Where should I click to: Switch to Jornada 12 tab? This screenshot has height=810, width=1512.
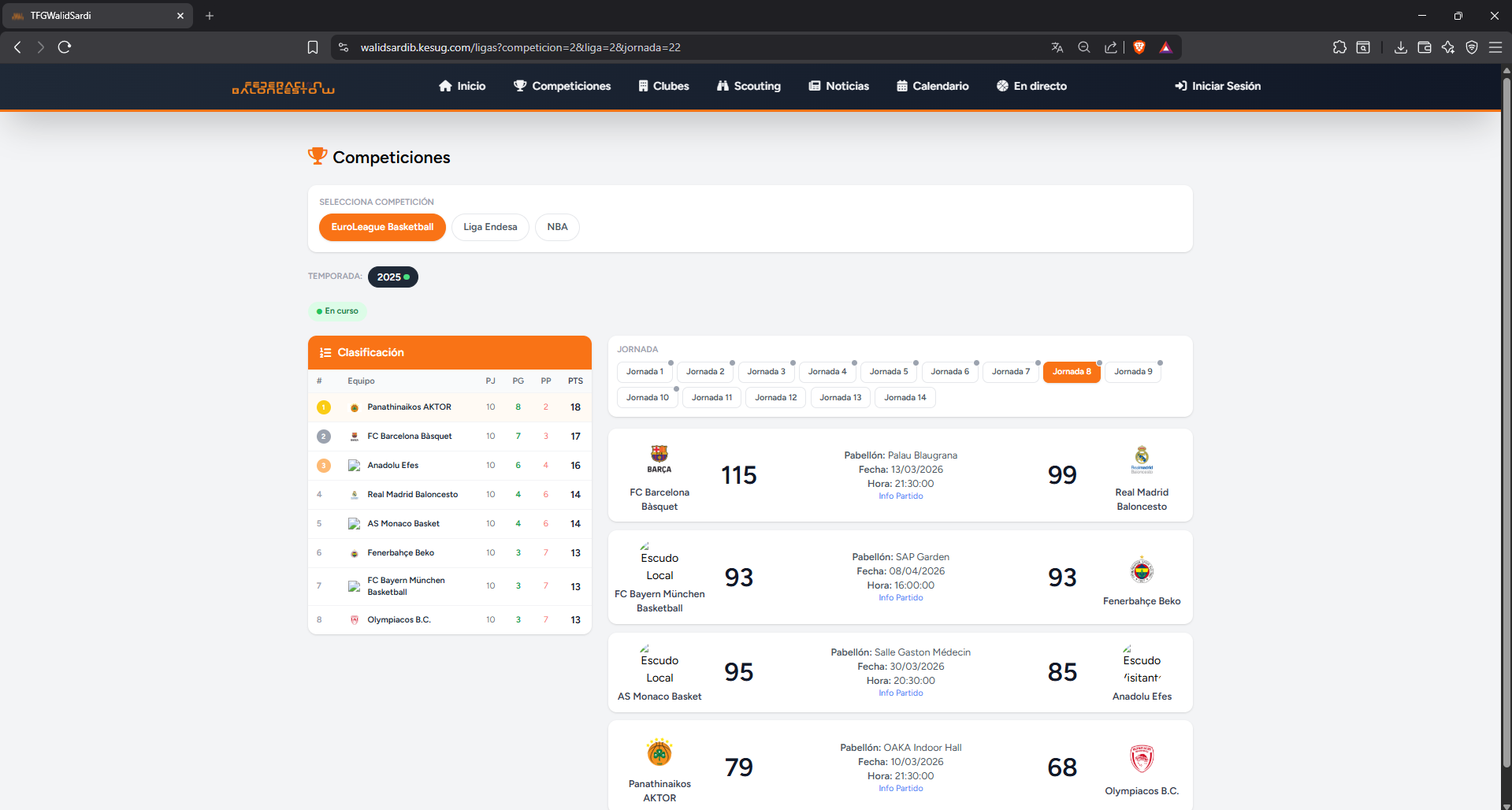775,398
